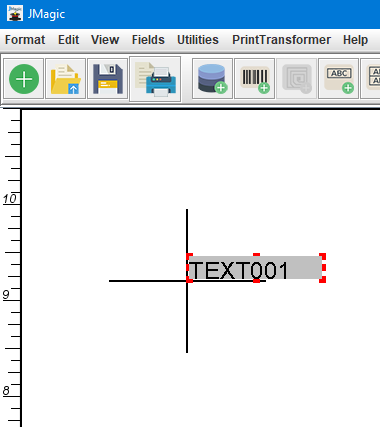Click the greyed RFID spiral icon
The width and height of the screenshot is (380, 427).
click(x=296, y=79)
